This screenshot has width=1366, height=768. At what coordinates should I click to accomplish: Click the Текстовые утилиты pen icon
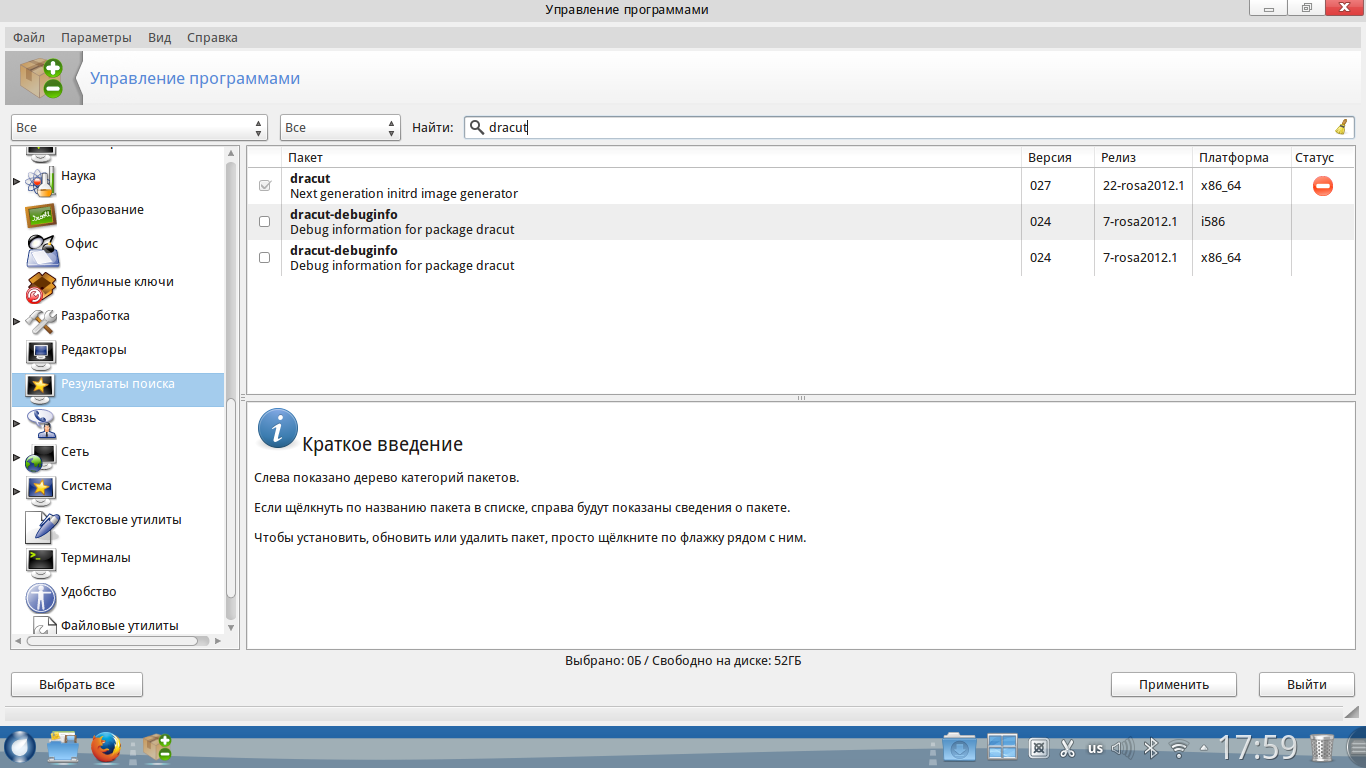42,526
